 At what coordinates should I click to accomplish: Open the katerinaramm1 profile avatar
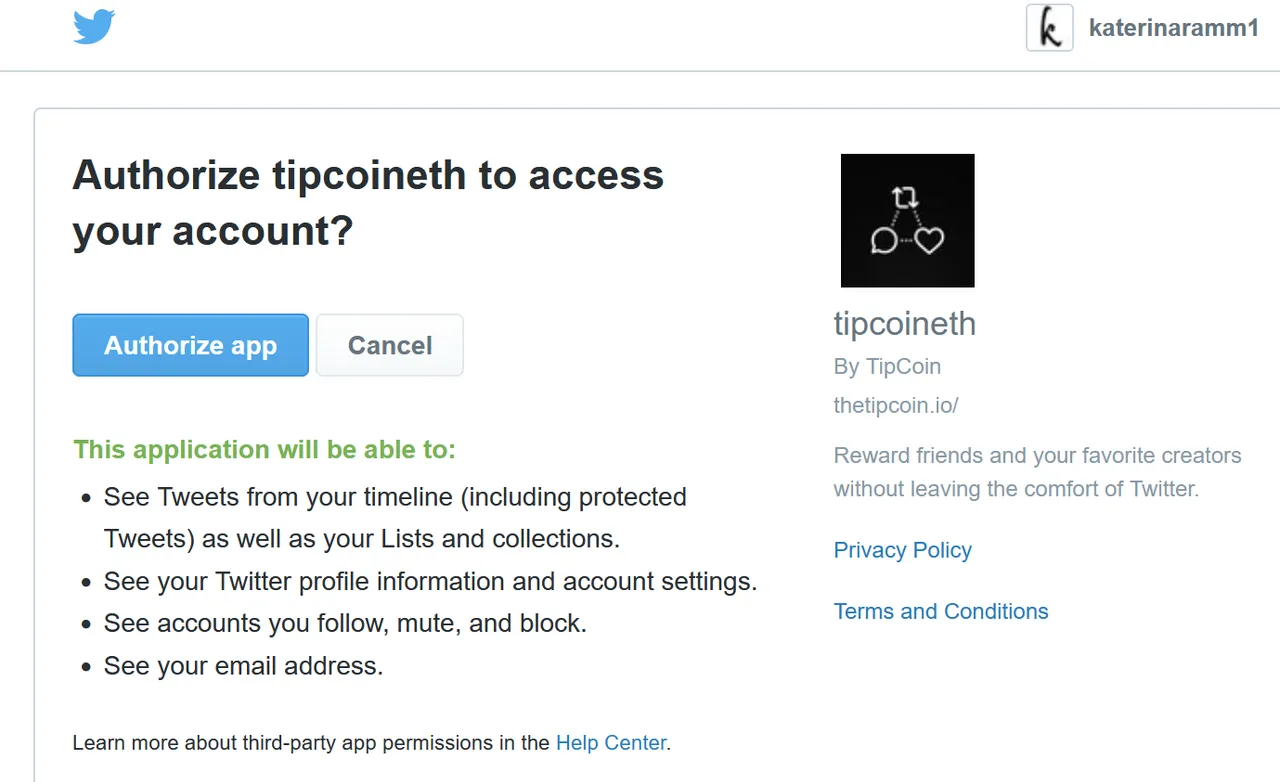click(1049, 28)
